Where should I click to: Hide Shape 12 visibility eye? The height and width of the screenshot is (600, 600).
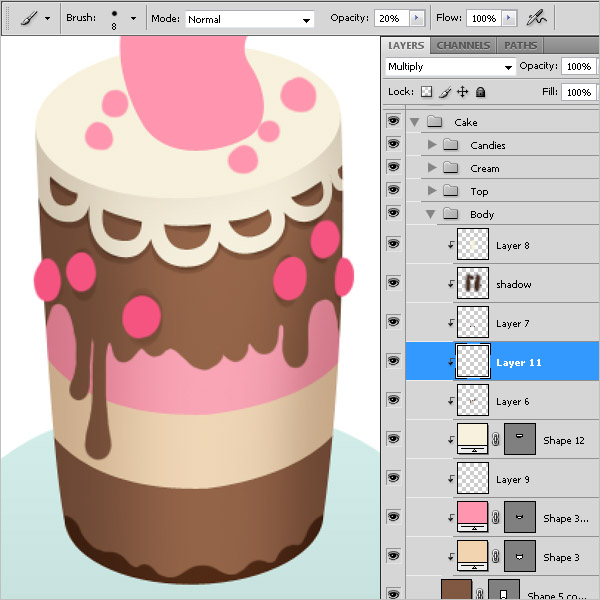[x=393, y=439]
